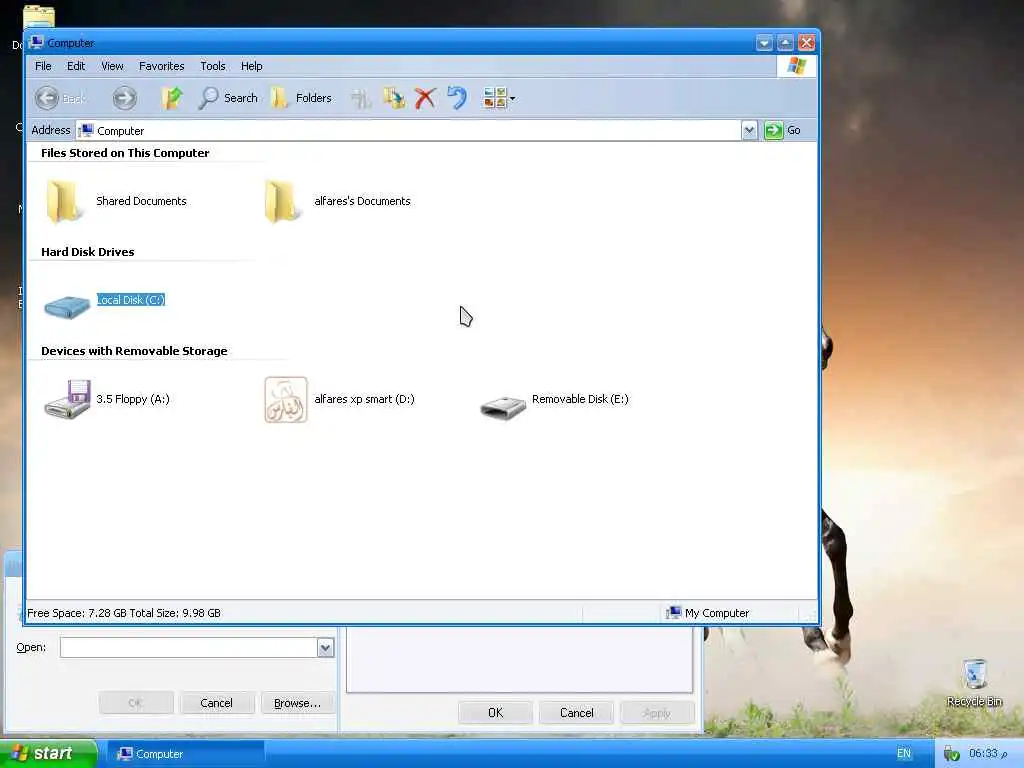1024x768 pixels.
Task: Expand the Open dropdown in Run dialog
Action: [x=325, y=647]
